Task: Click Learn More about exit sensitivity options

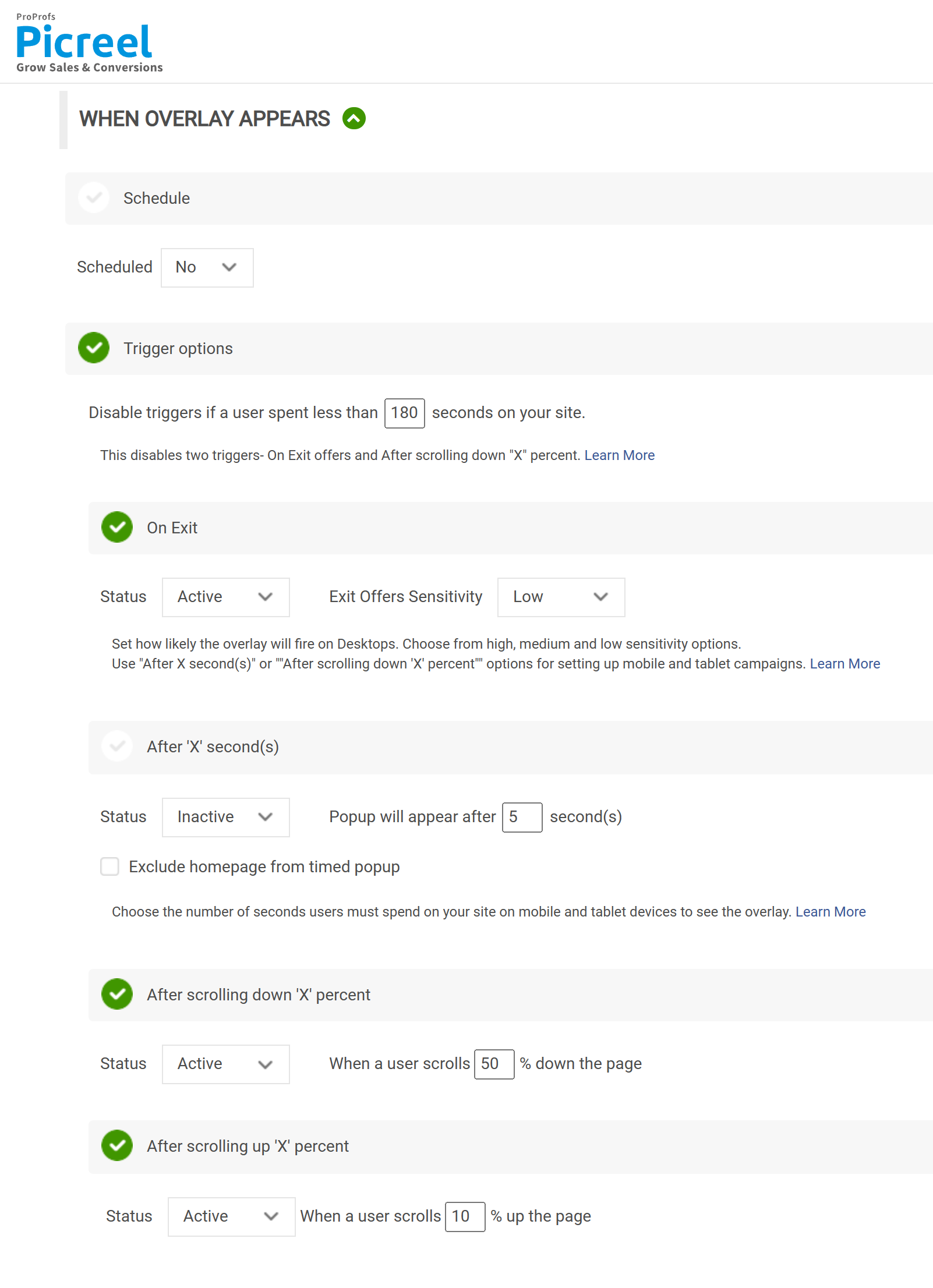Action: [x=844, y=663]
